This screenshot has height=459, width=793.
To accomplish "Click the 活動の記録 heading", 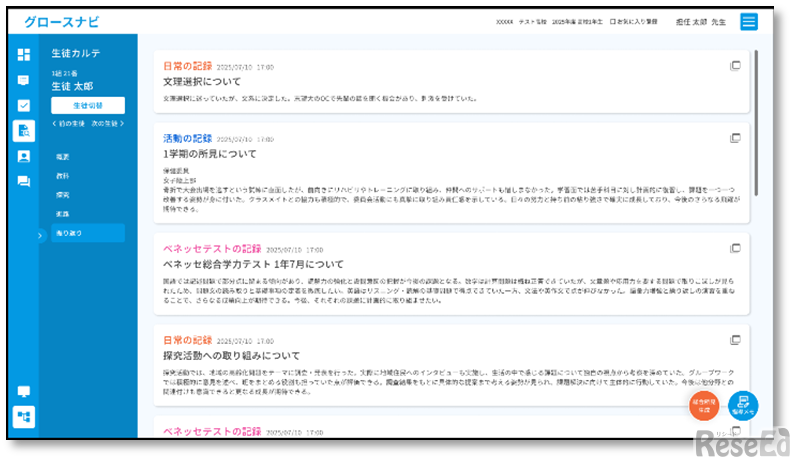I will click(x=188, y=139).
